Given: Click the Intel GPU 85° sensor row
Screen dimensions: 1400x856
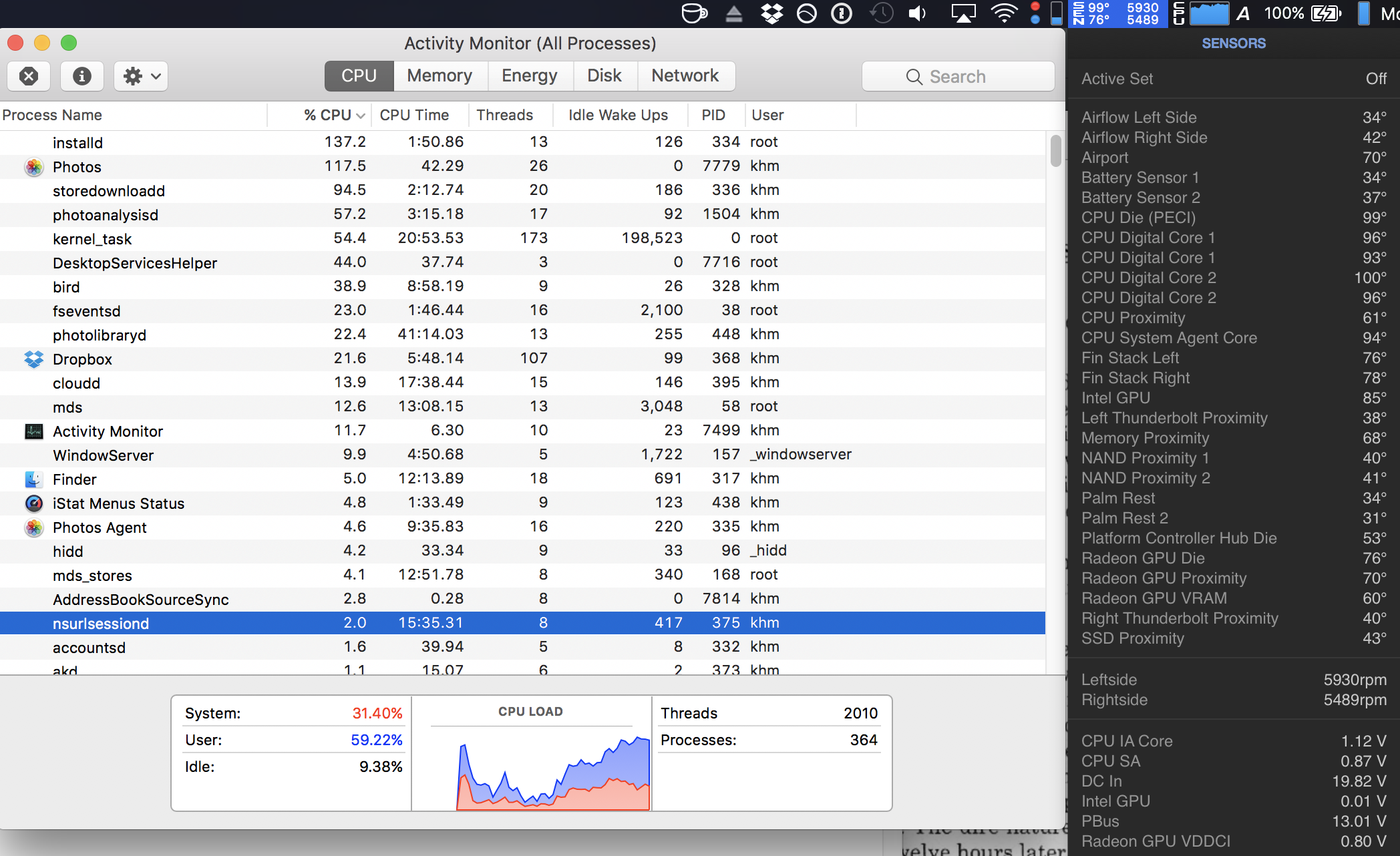Looking at the screenshot, I should tap(1234, 398).
